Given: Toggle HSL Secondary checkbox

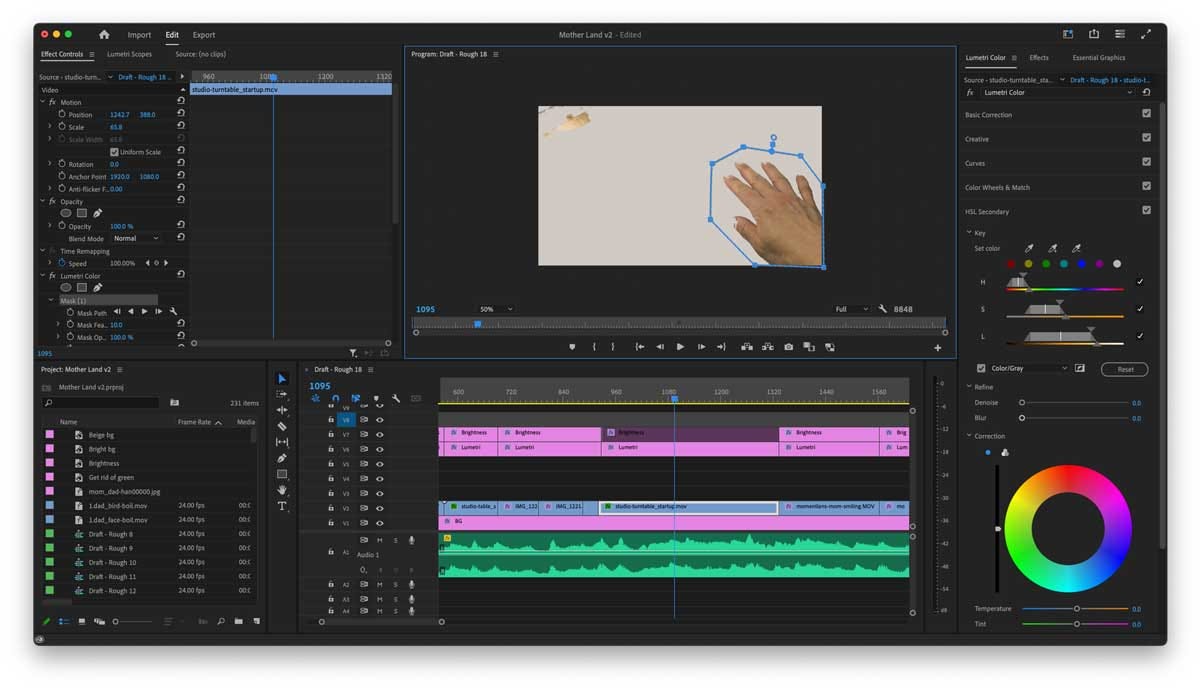Looking at the screenshot, I should click(x=1146, y=210).
